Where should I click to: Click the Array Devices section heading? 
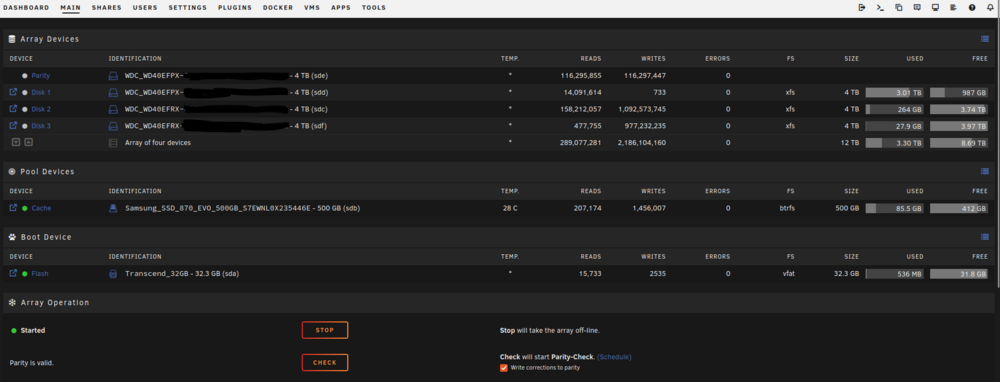[x=50, y=39]
